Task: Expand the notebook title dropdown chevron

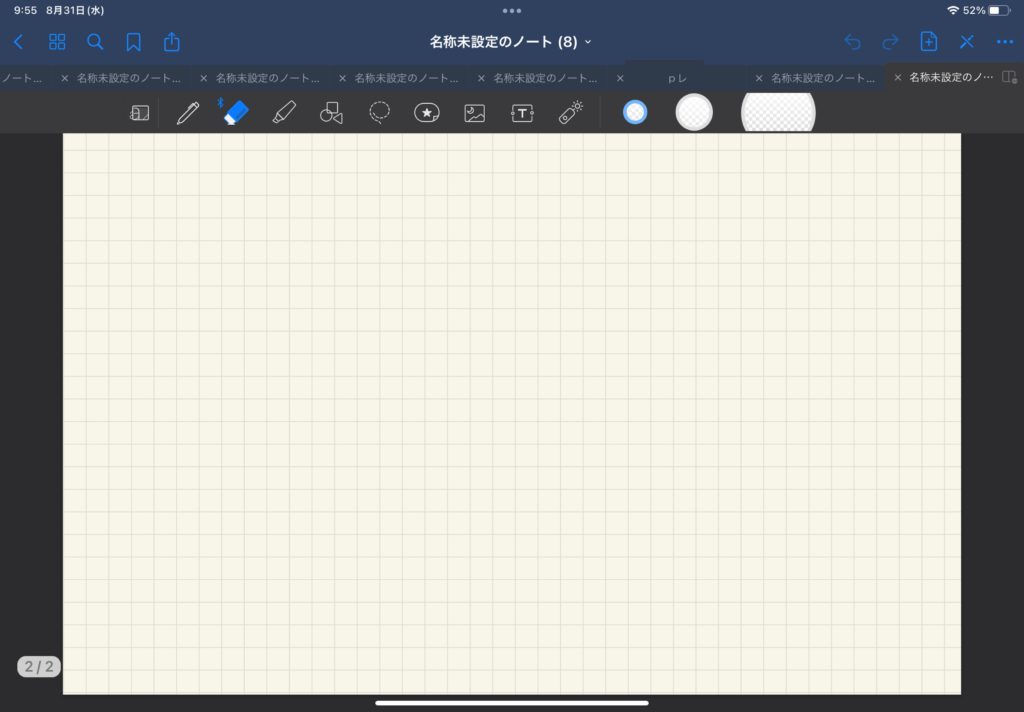Action: point(588,42)
